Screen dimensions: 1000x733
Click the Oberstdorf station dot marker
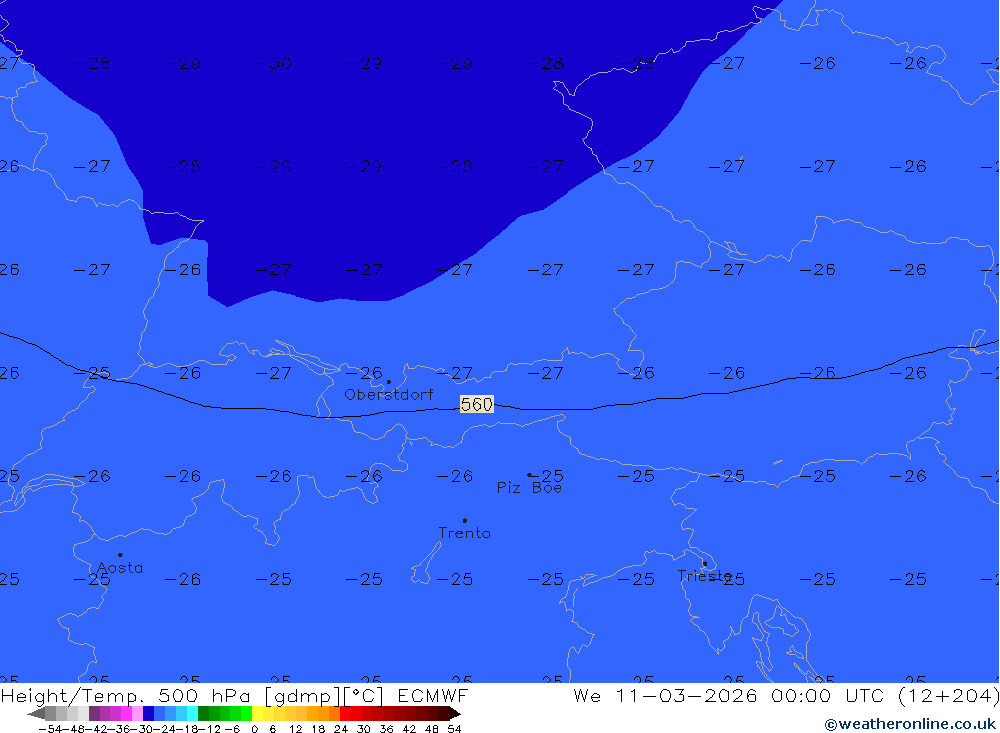(x=389, y=382)
